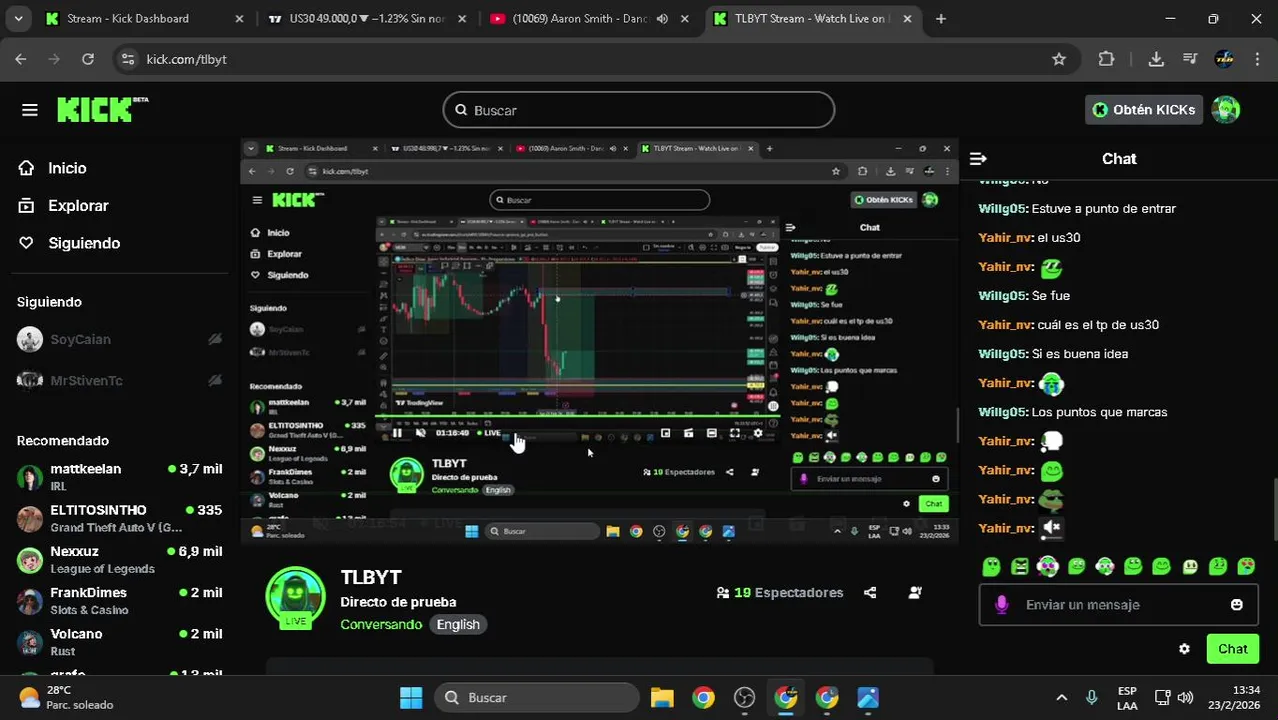Viewport: 1278px width, 720px height.
Task: Open Siguiendo in the sidebar navigation
Action: pyautogui.click(x=69, y=243)
